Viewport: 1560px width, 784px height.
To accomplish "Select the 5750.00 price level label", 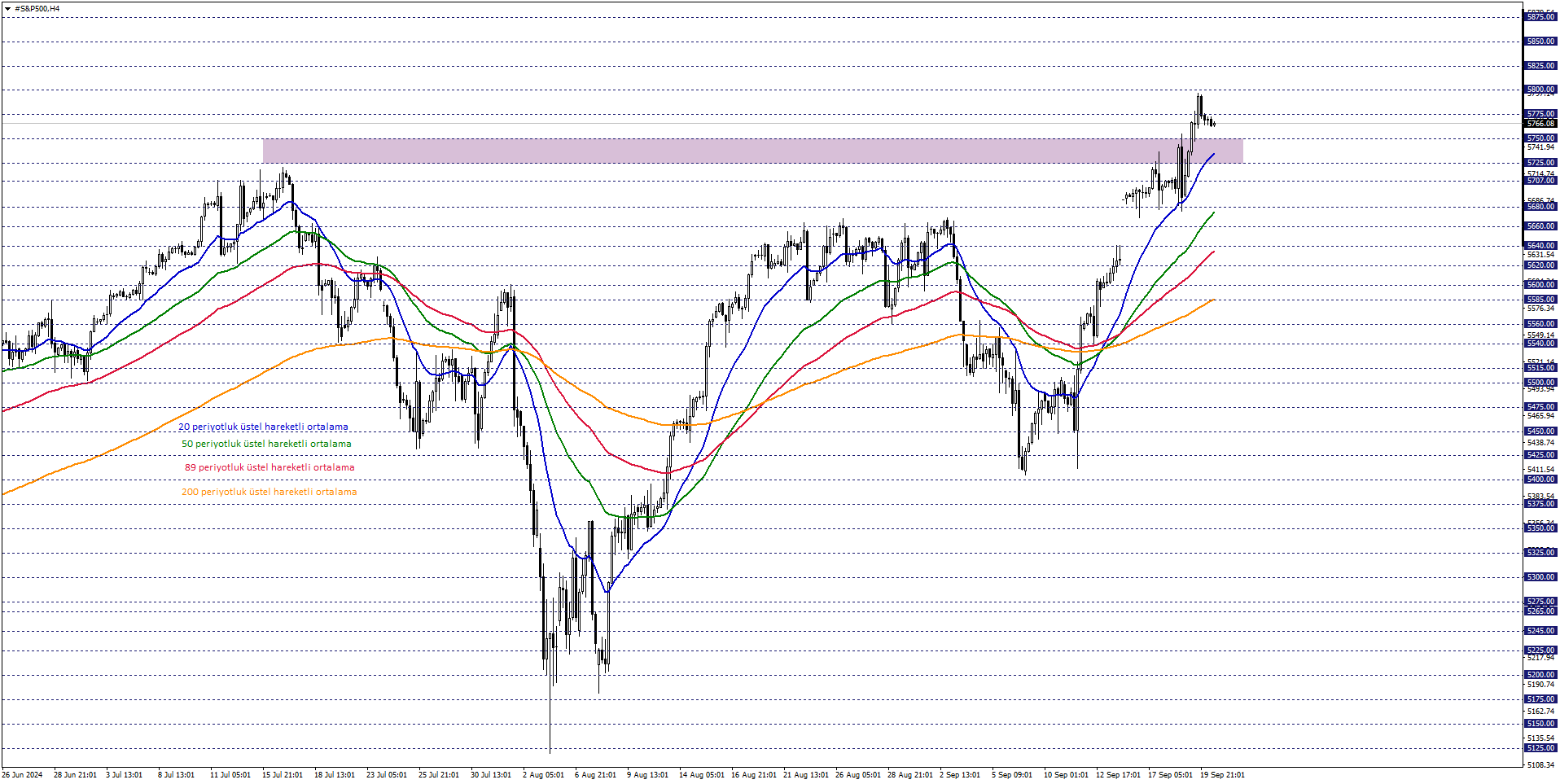I will click(x=1540, y=138).
